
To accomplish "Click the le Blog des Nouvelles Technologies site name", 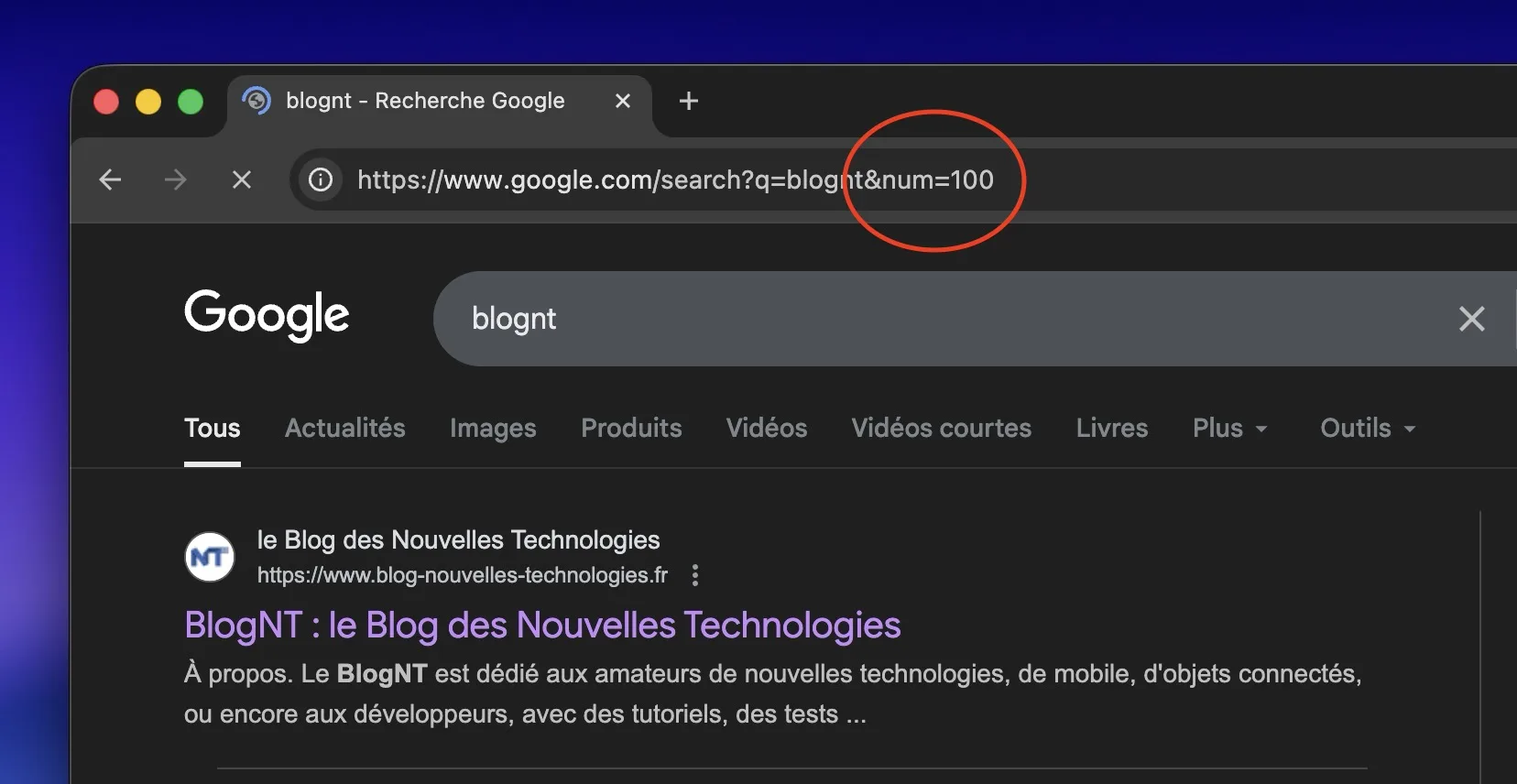I will [458, 540].
